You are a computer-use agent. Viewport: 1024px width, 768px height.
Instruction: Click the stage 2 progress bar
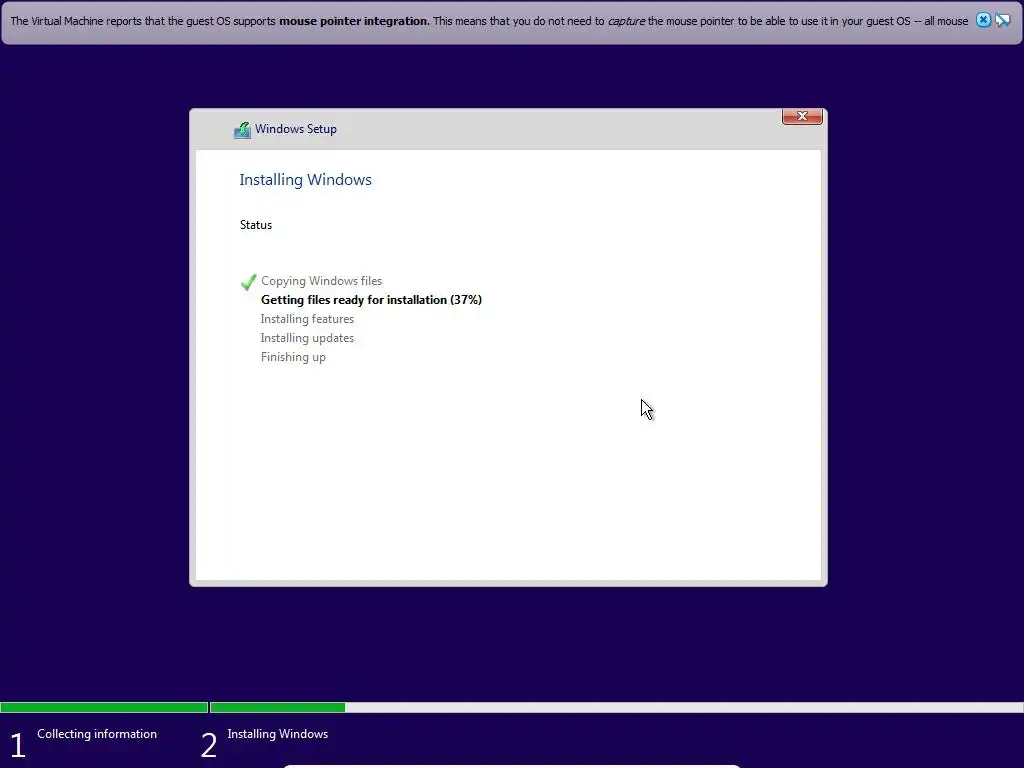[616, 707]
